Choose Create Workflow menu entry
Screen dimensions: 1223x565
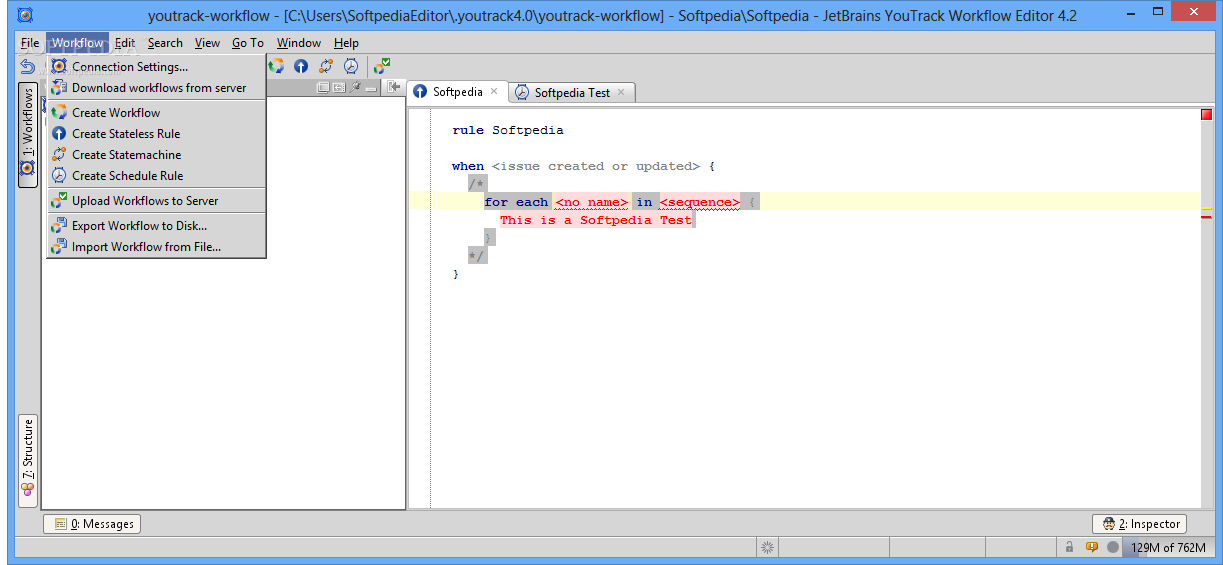pos(157,113)
